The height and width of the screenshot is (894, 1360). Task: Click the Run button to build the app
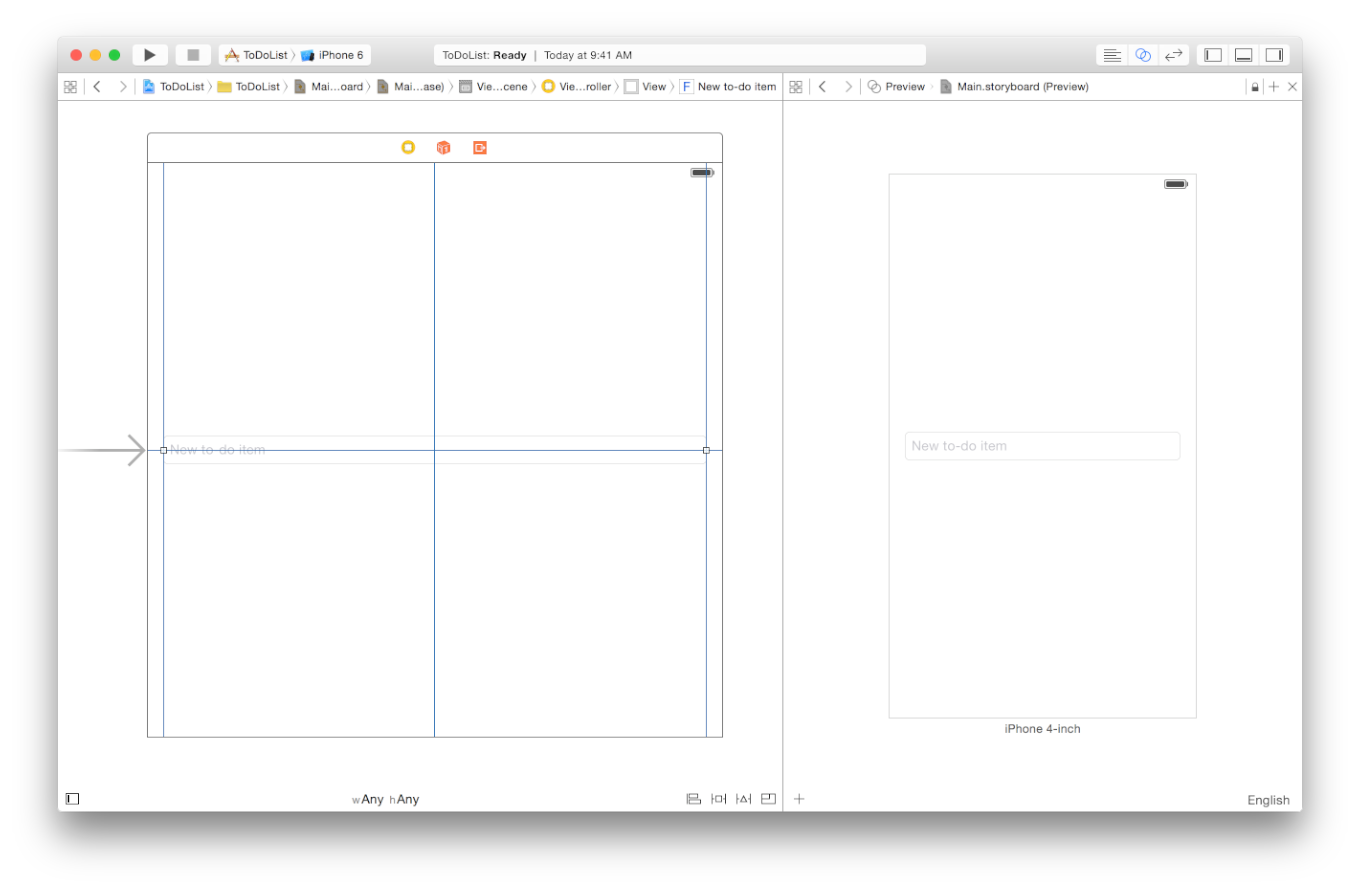[x=150, y=55]
